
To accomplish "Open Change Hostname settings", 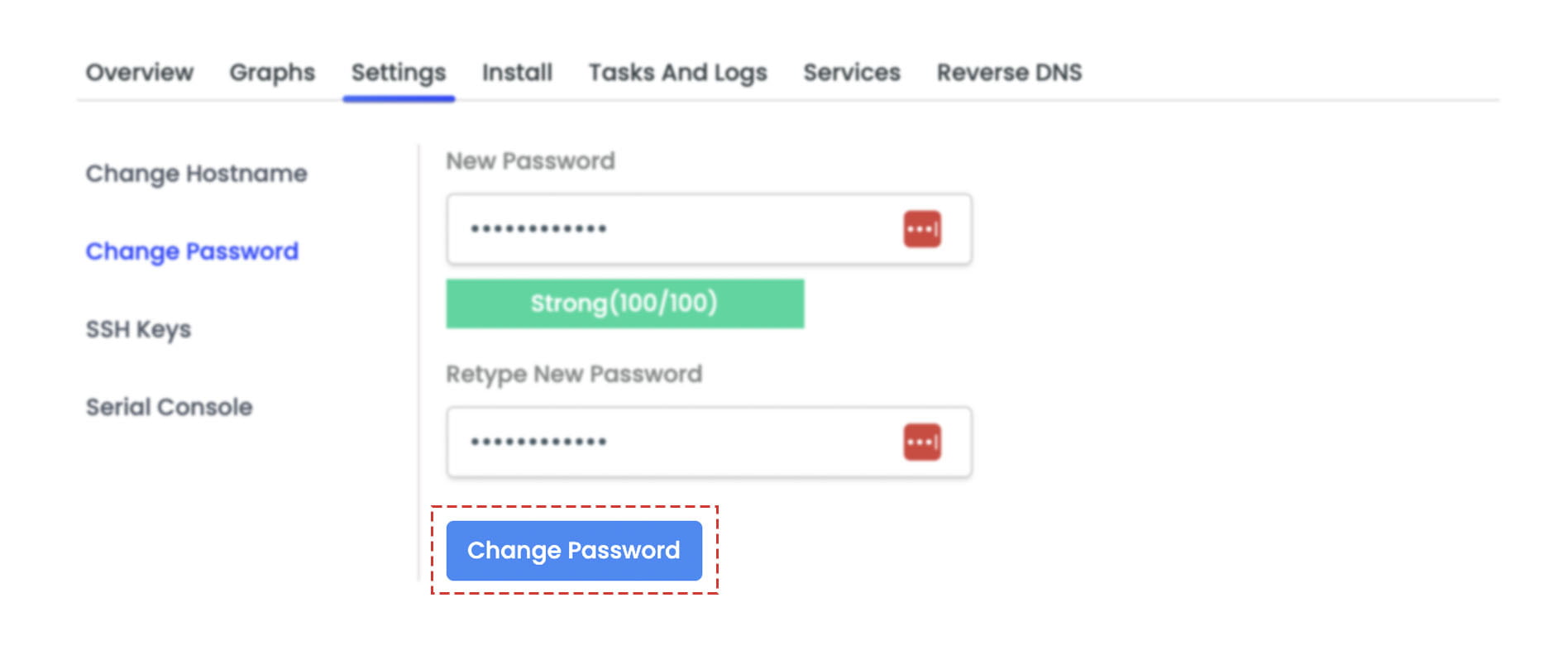I will (196, 174).
